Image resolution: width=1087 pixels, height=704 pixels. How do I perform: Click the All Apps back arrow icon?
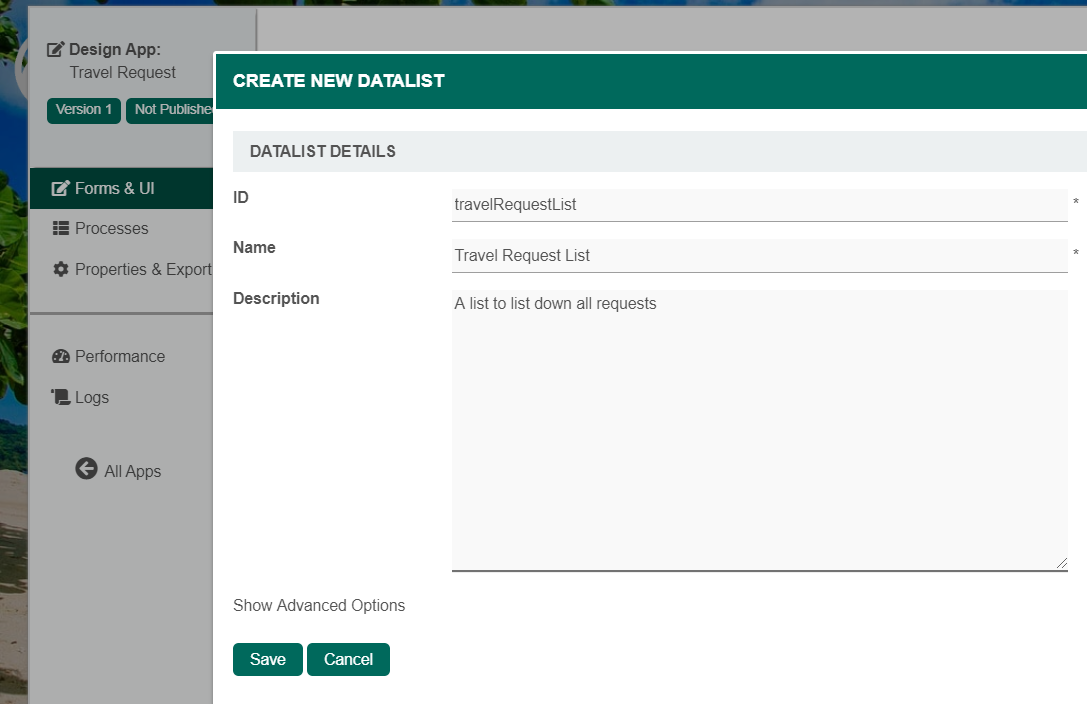click(x=86, y=469)
